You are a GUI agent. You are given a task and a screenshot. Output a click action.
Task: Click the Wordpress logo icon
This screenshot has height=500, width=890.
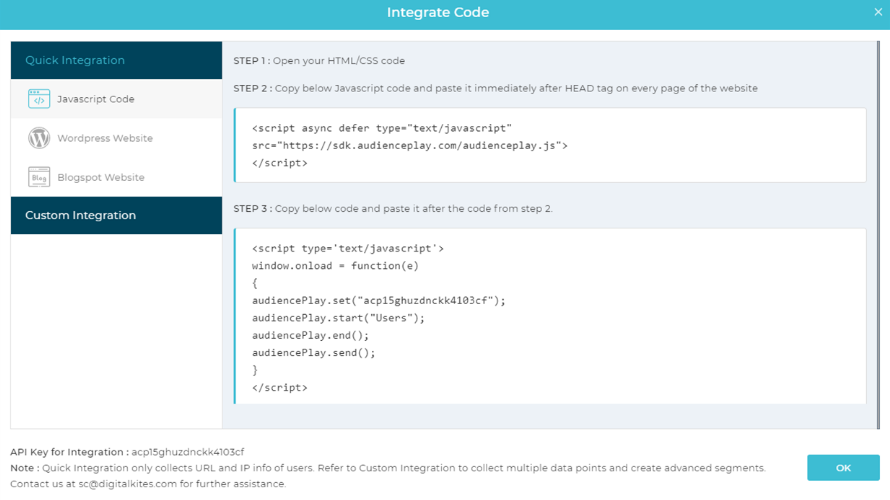[39, 138]
